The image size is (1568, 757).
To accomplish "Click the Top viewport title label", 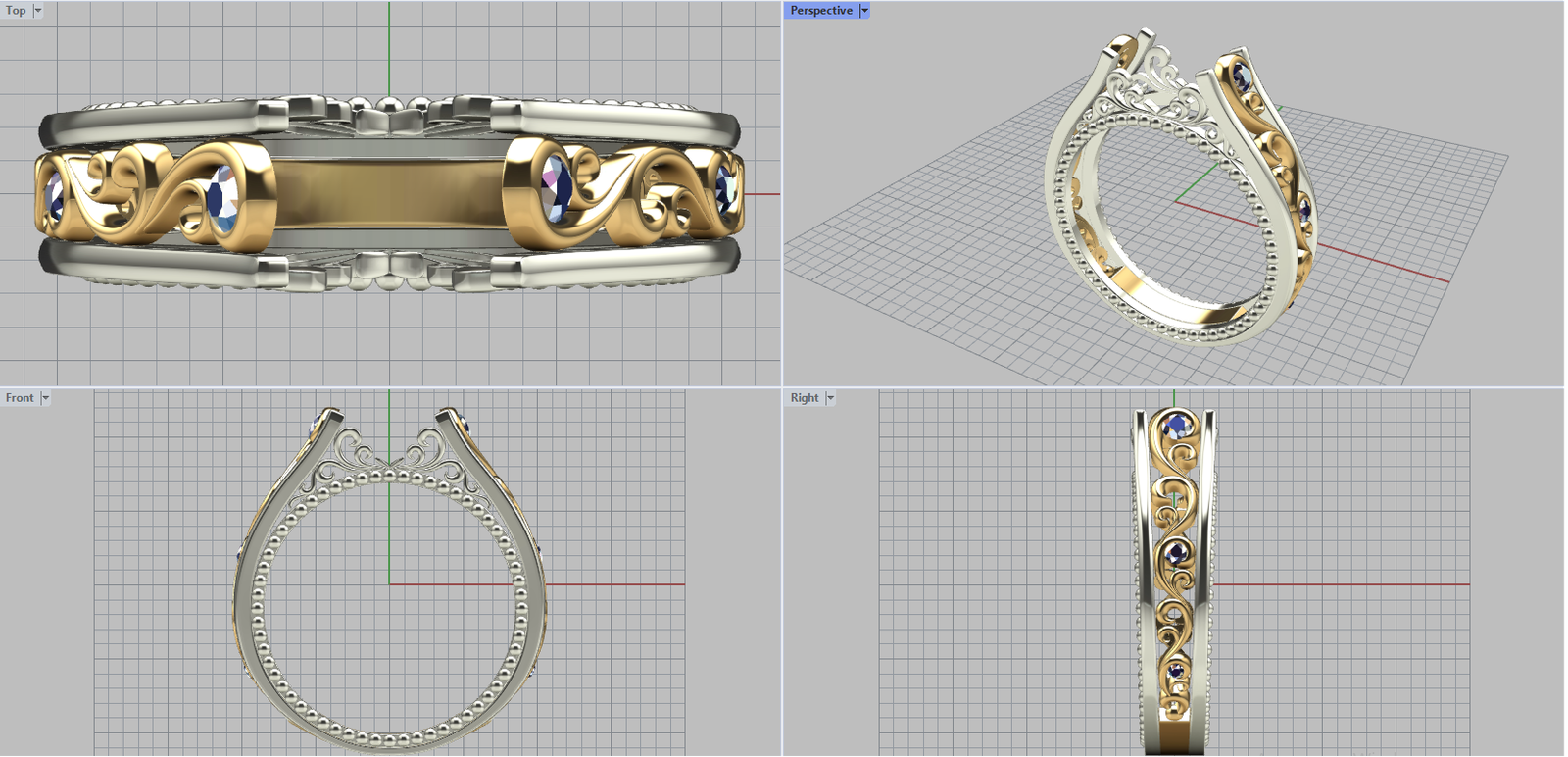I will (16, 11).
